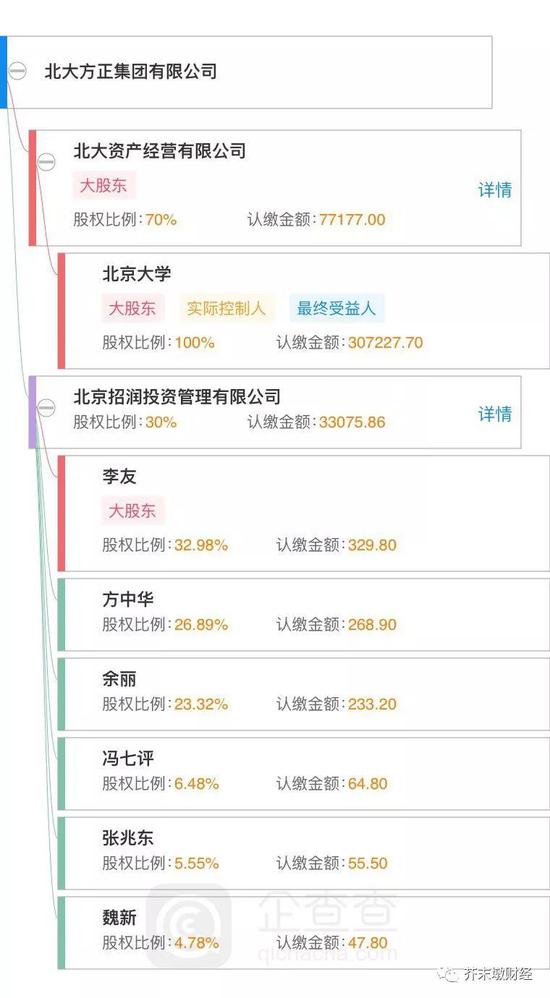This screenshot has height=998, width=550.
Task: Click the 最终受益人 tag on 北京大学
Action: (x=336, y=308)
